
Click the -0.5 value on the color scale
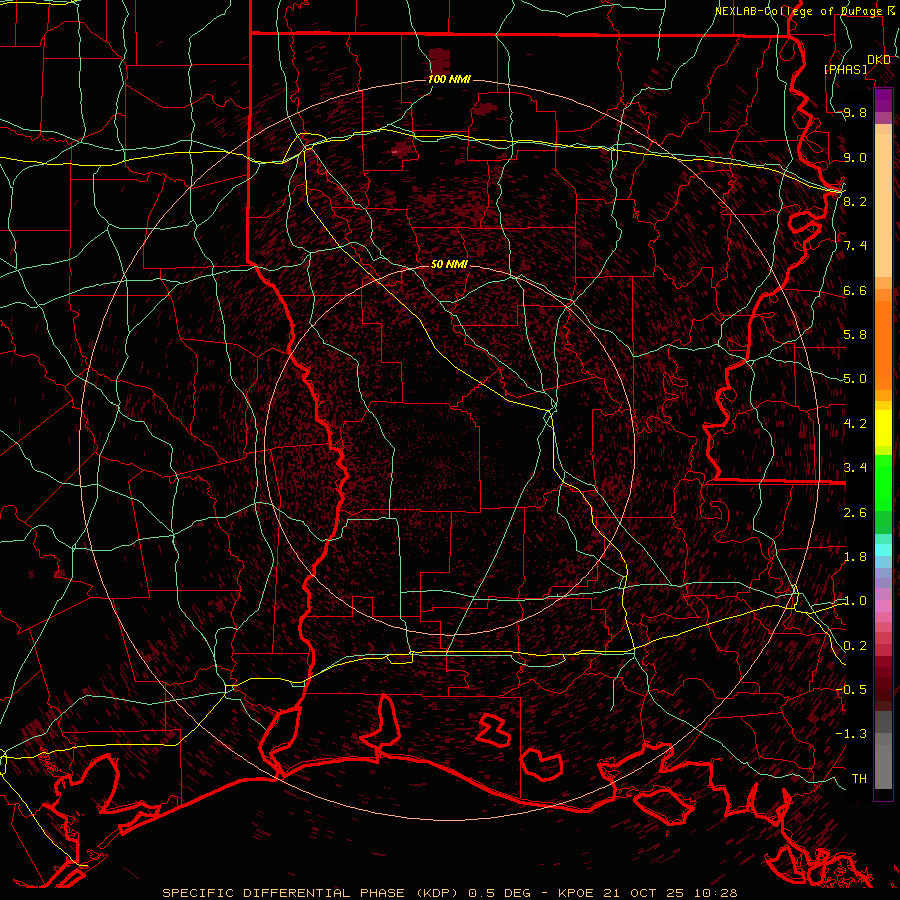pos(851,689)
